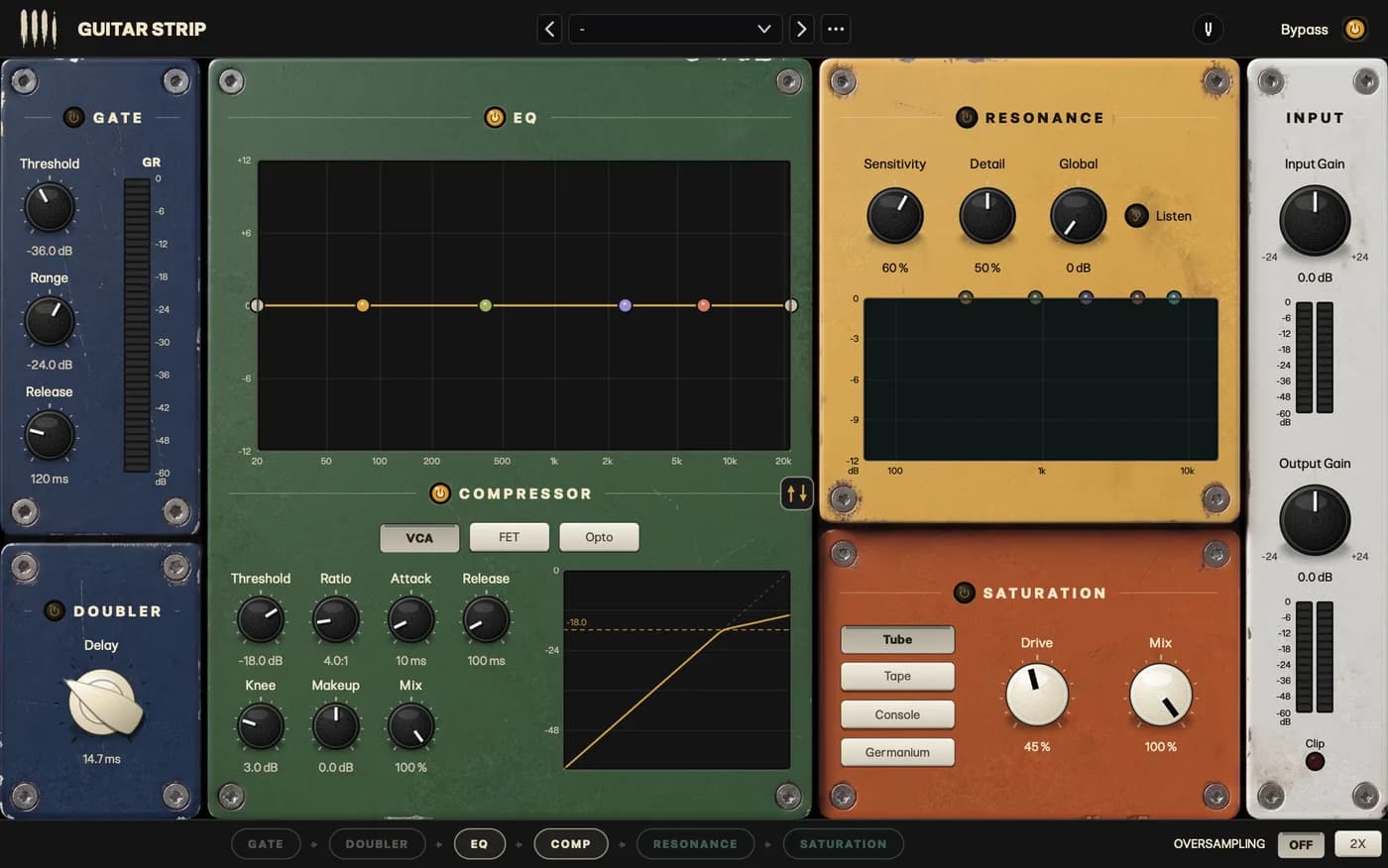The width and height of the screenshot is (1388, 868).
Task: Open the preset selector dropdown
Action: [675, 29]
